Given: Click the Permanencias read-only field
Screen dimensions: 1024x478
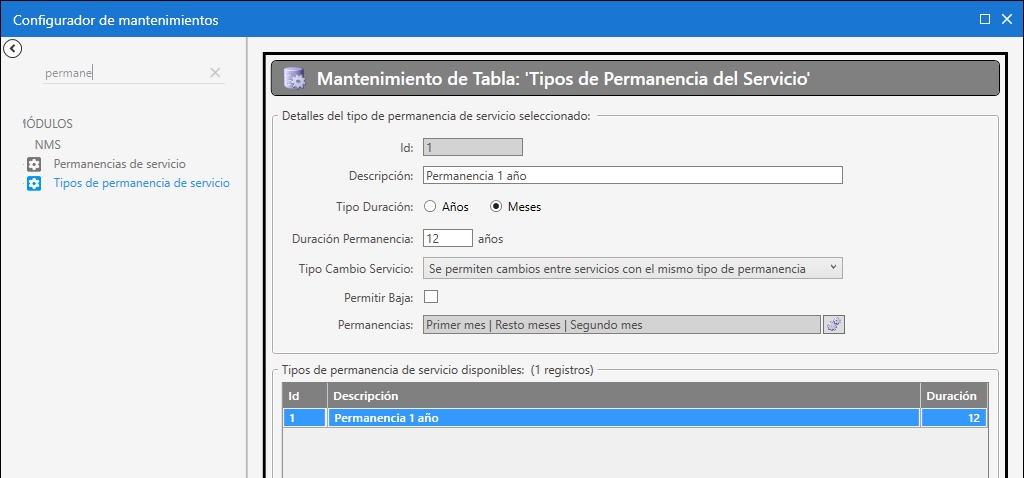Looking at the screenshot, I should 622,325.
